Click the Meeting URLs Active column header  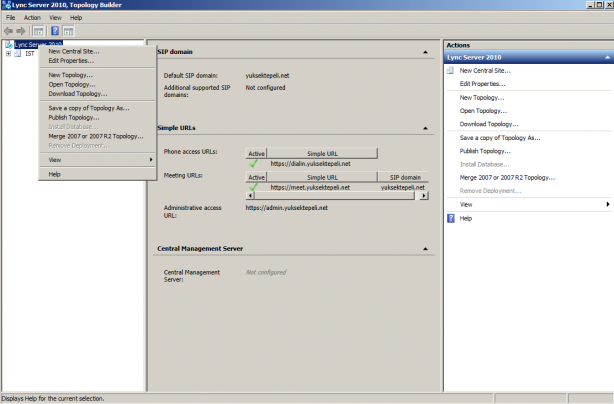coord(256,177)
